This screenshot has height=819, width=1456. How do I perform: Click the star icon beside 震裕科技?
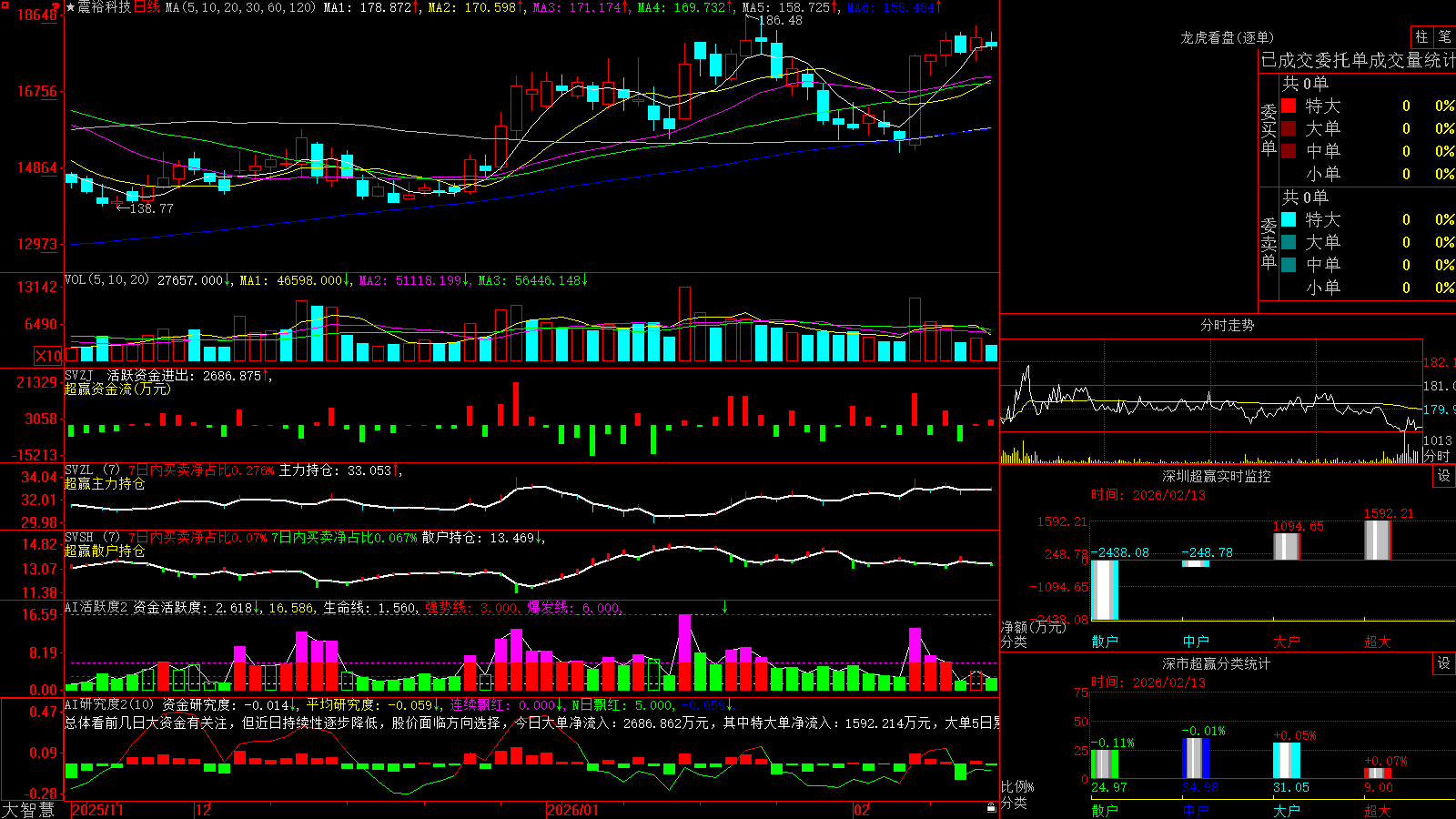[x=70, y=7]
